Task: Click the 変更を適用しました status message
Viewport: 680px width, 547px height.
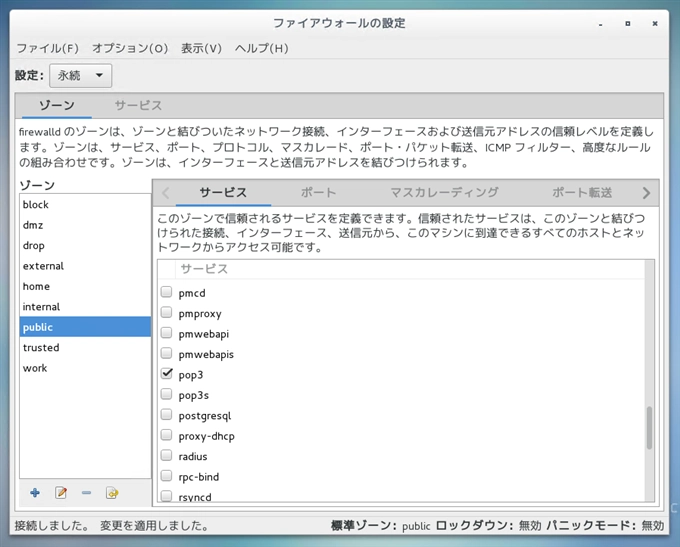Action: click(x=154, y=526)
